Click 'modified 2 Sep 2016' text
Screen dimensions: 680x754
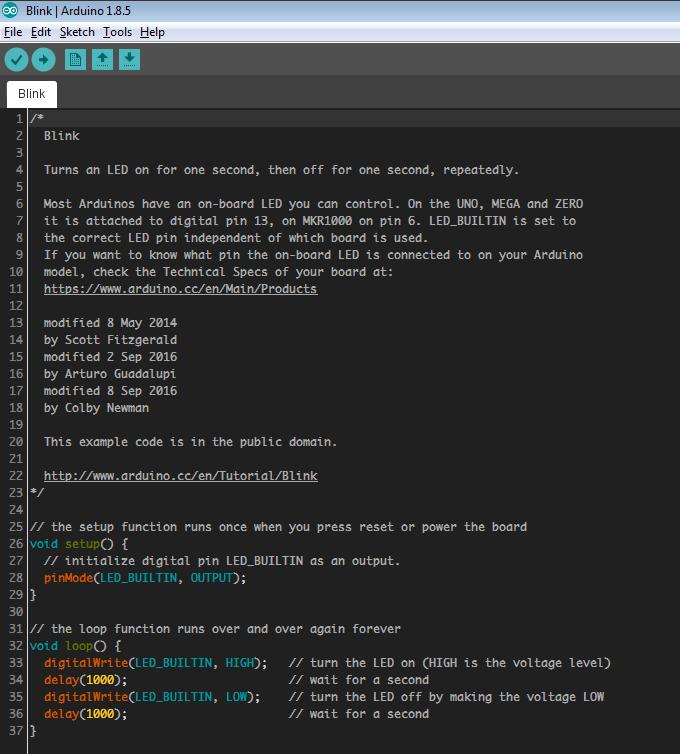[110, 357]
